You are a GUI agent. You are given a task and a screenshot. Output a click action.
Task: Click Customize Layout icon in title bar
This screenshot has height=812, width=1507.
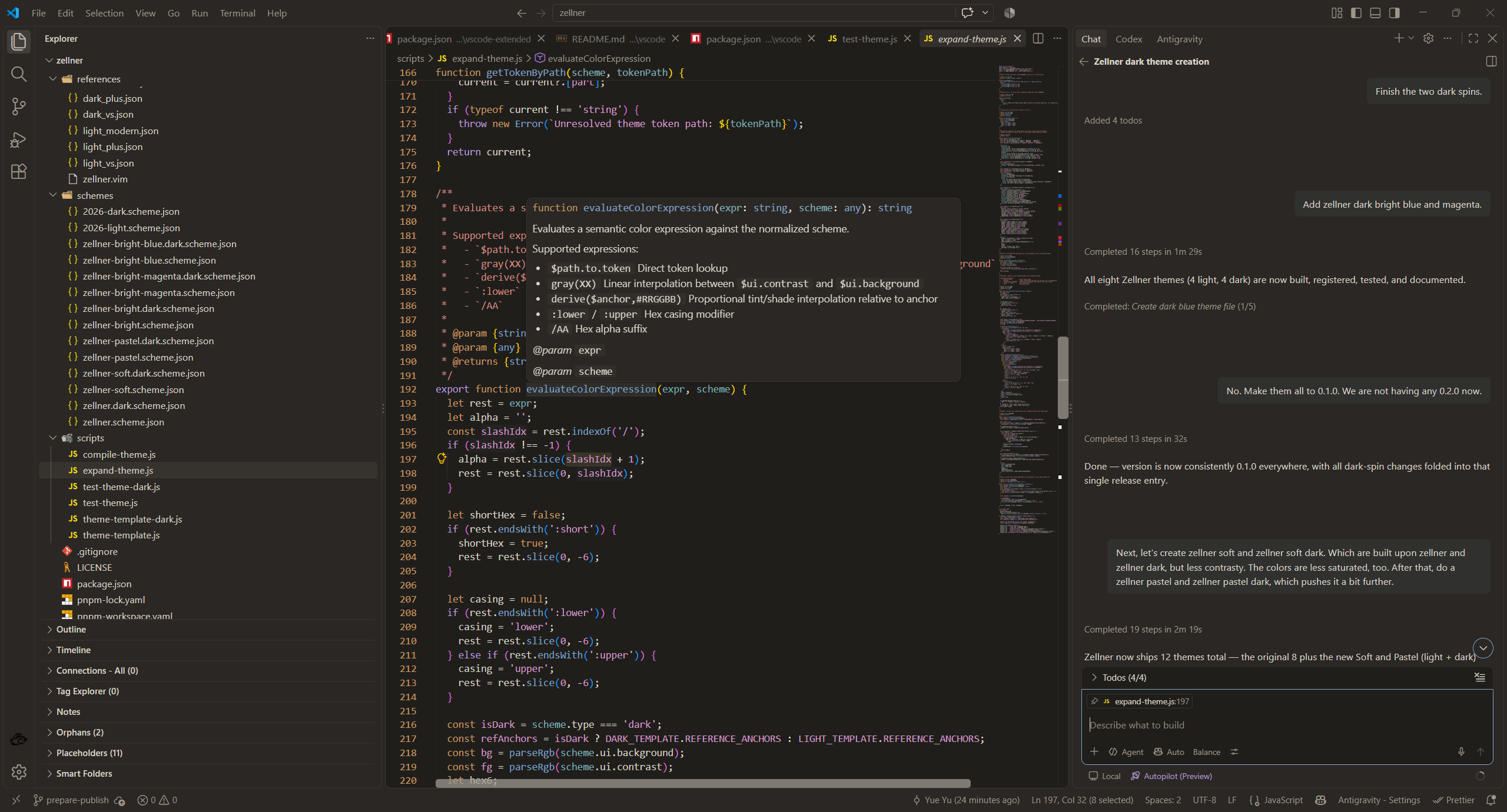pos(1337,13)
